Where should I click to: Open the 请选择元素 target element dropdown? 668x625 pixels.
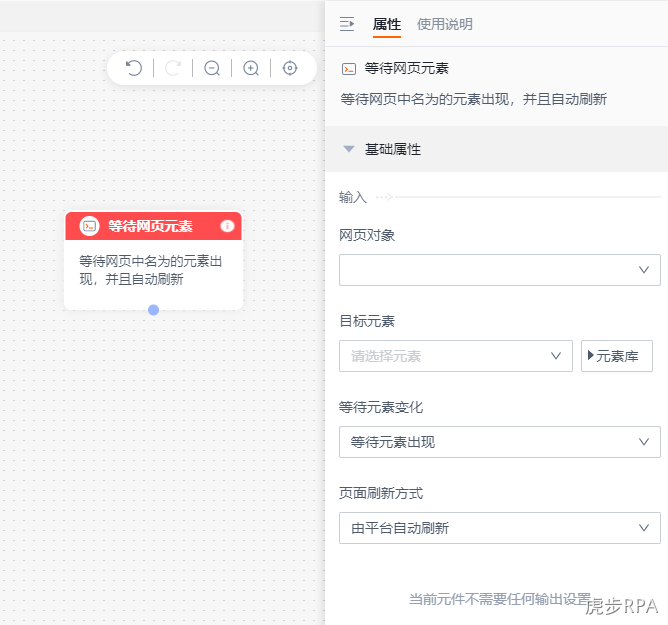[x=455, y=356]
